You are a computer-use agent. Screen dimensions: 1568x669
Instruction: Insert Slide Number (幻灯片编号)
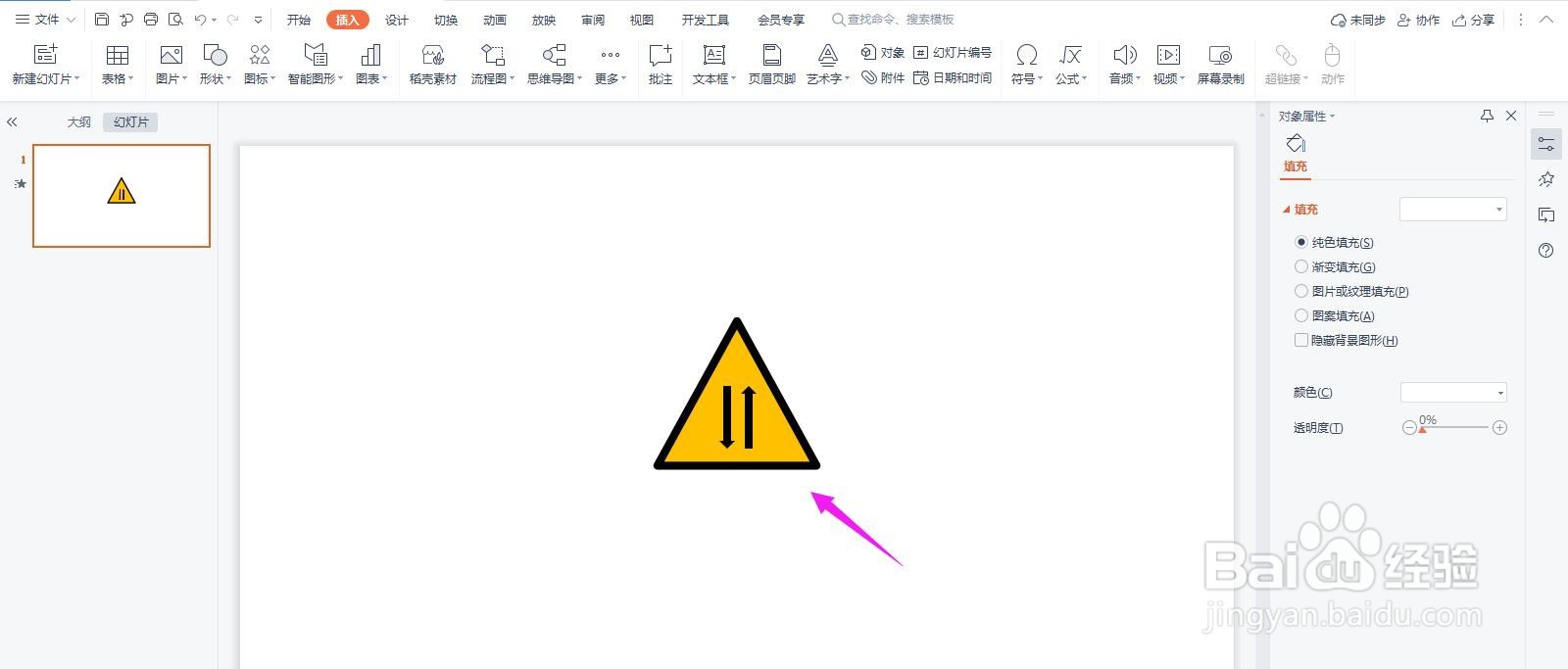pyautogui.click(x=952, y=53)
